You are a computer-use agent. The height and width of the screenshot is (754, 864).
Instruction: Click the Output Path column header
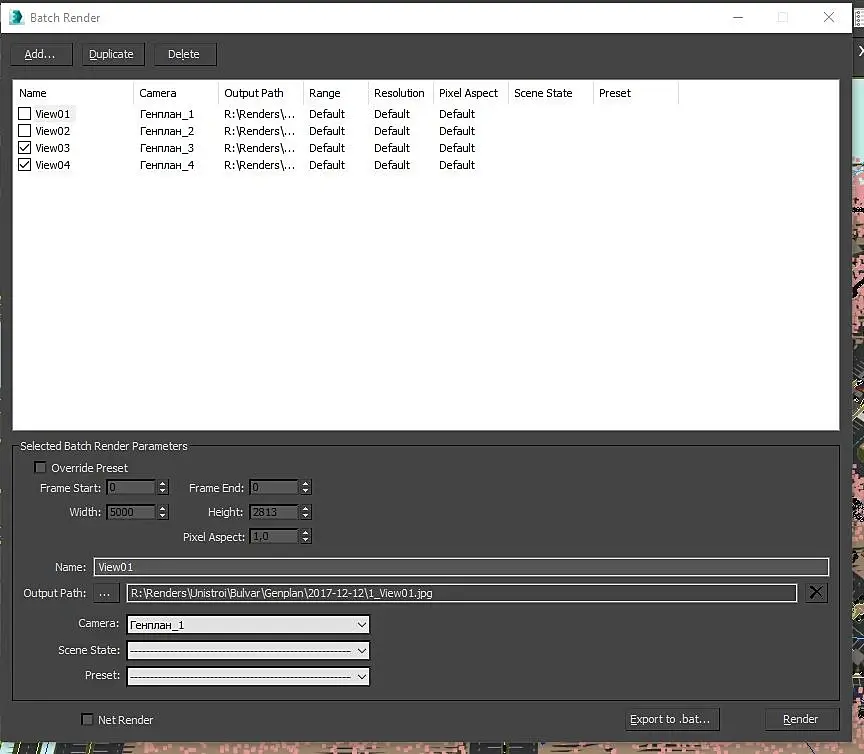261,93
